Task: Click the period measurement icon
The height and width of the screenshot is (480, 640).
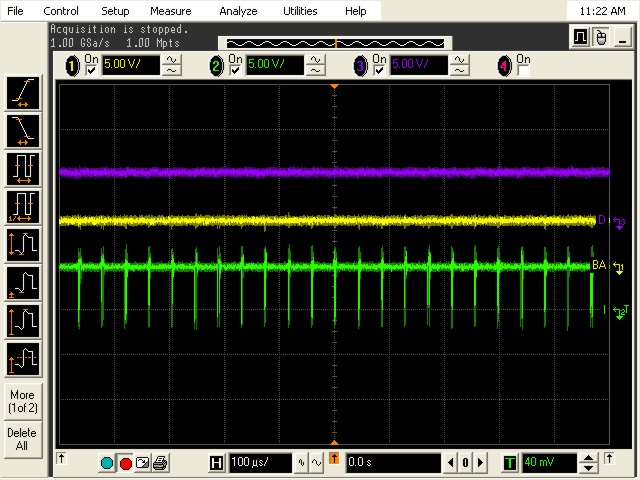Action: (x=23, y=168)
